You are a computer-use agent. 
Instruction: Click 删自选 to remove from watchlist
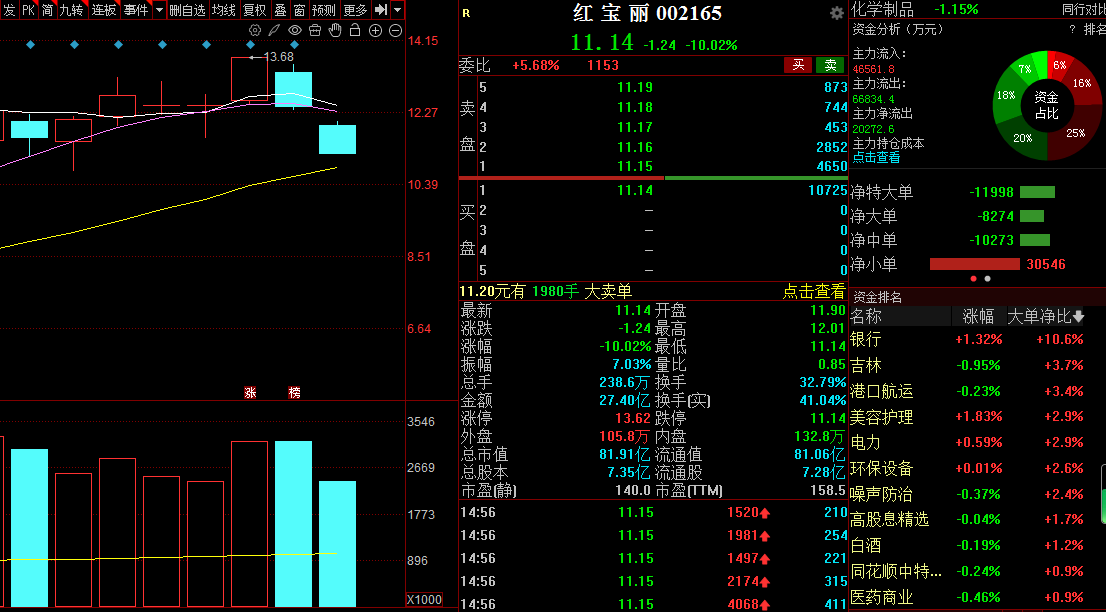coord(188,10)
